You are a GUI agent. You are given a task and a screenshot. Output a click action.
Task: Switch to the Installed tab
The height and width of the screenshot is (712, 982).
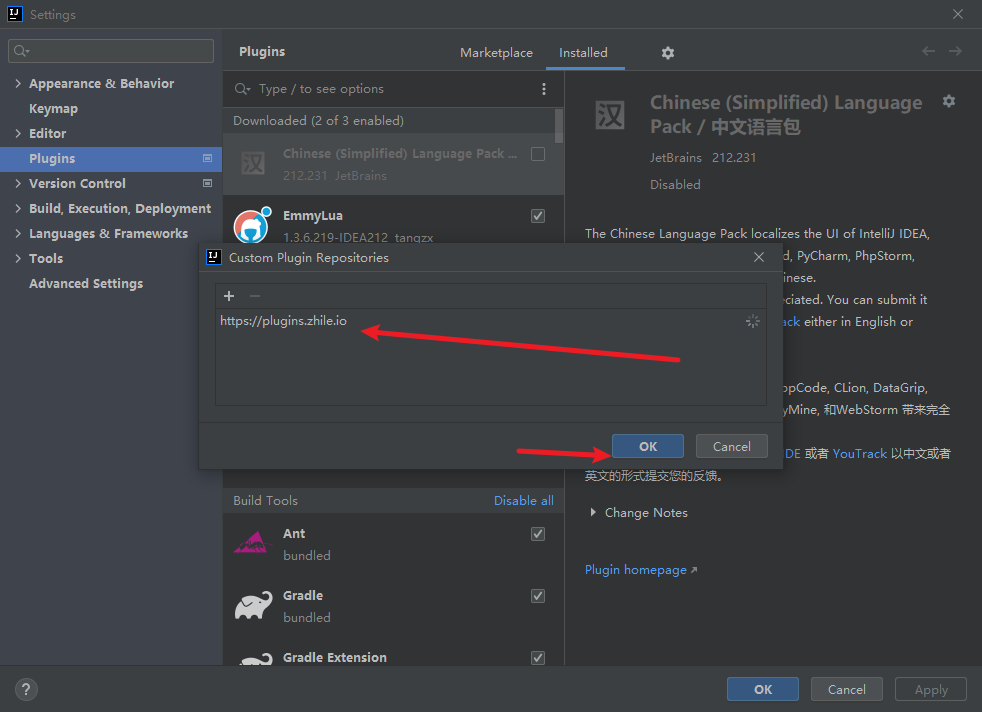pos(583,53)
